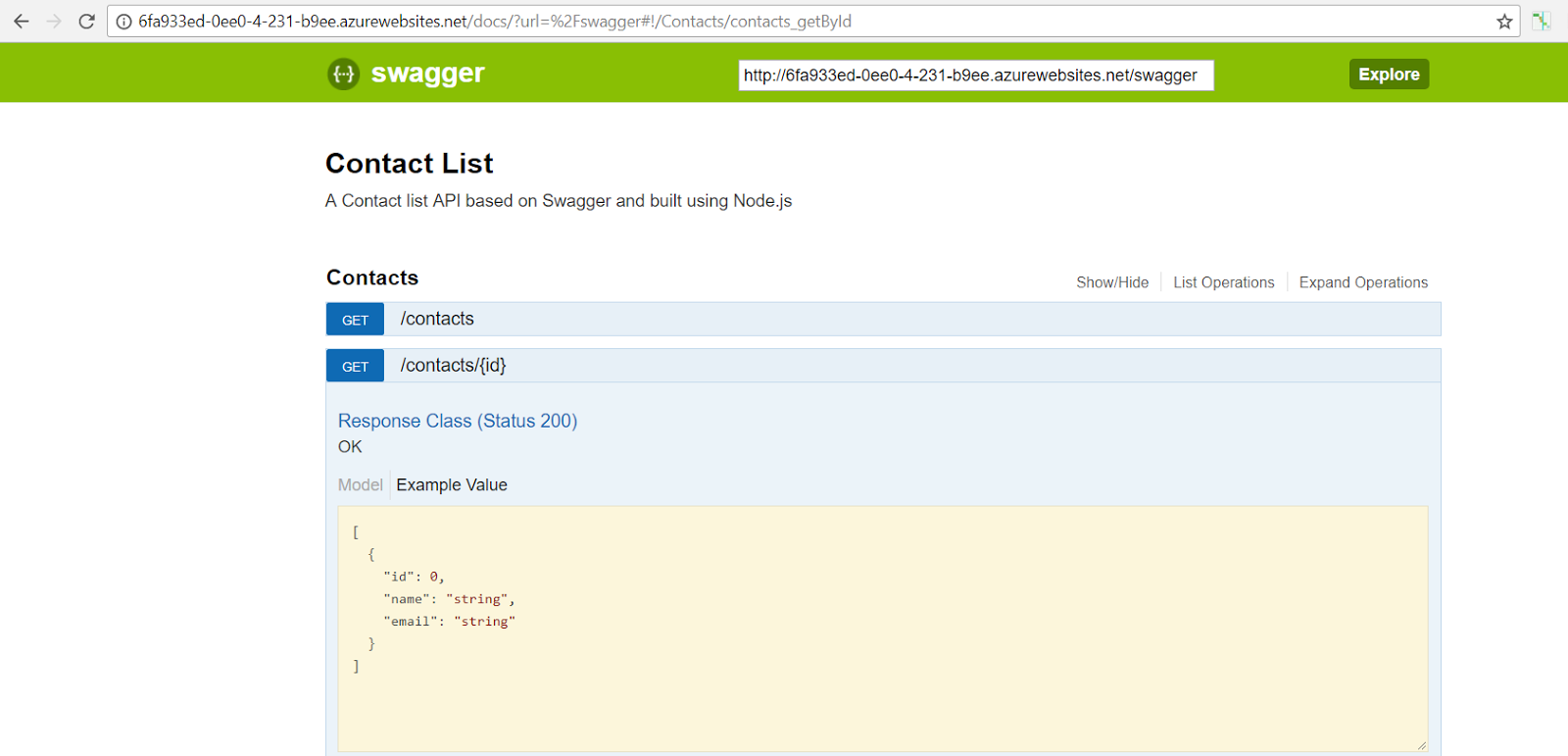
Task: Select the Example Value tab
Action: (x=452, y=485)
